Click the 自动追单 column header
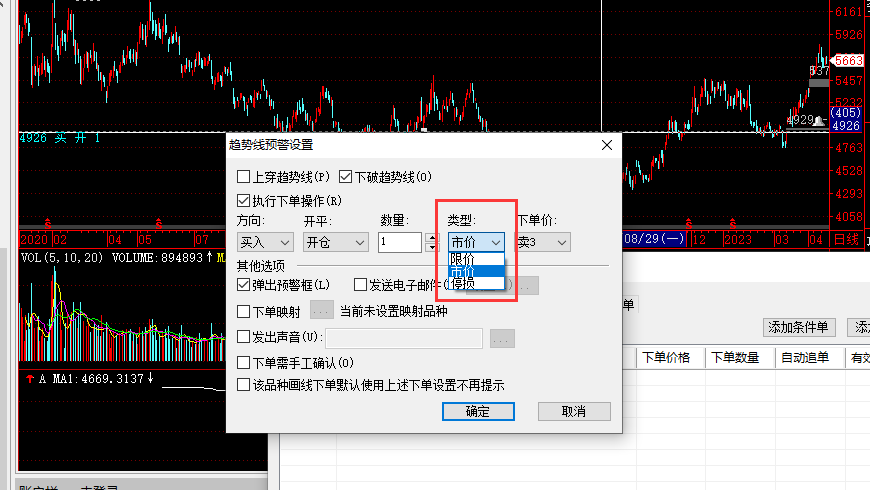Image resolution: width=870 pixels, height=490 pixels. pyautogui.click(x=805, y=358)
